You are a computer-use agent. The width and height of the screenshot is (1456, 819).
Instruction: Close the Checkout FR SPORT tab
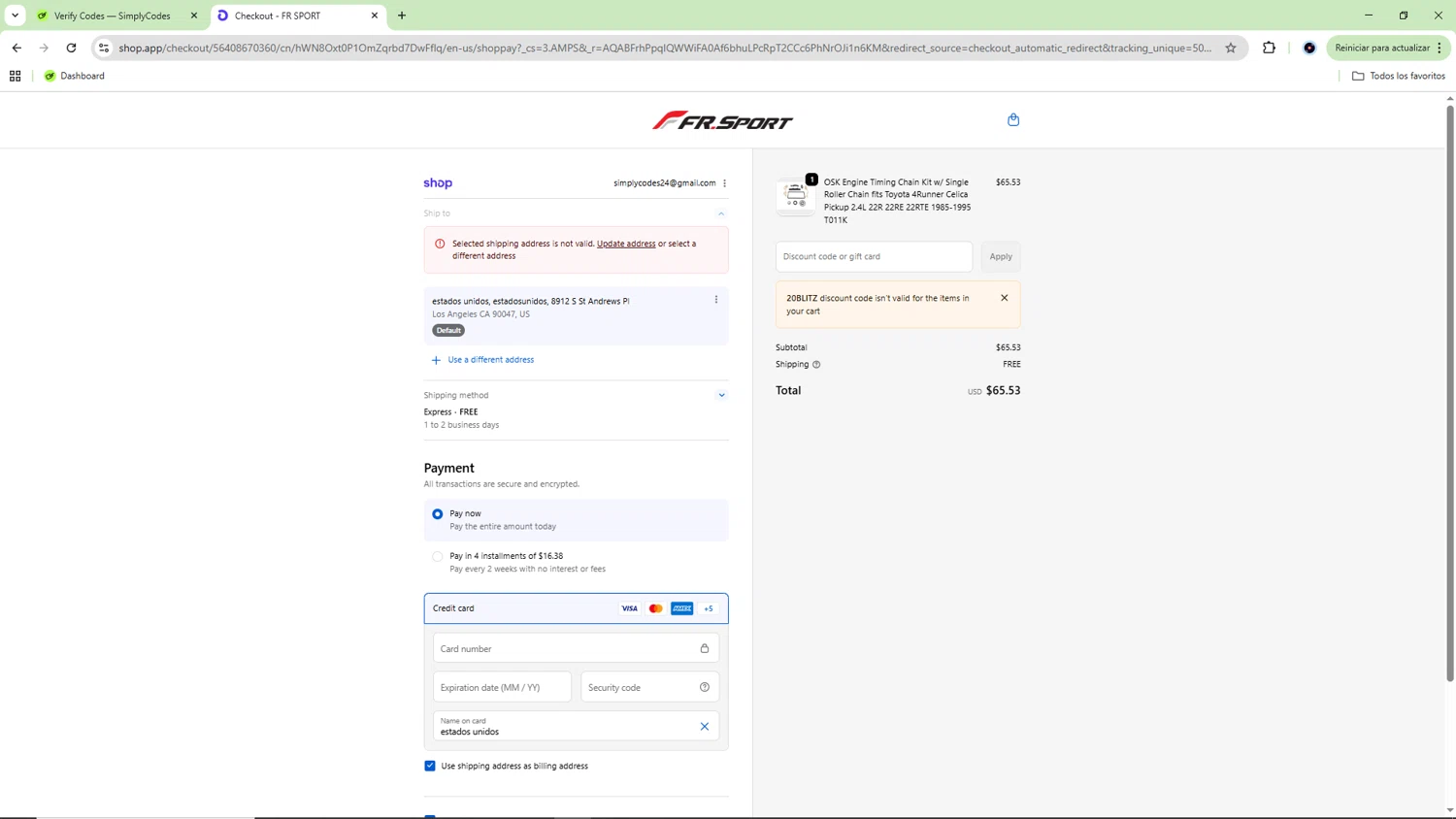pos(375,16)
